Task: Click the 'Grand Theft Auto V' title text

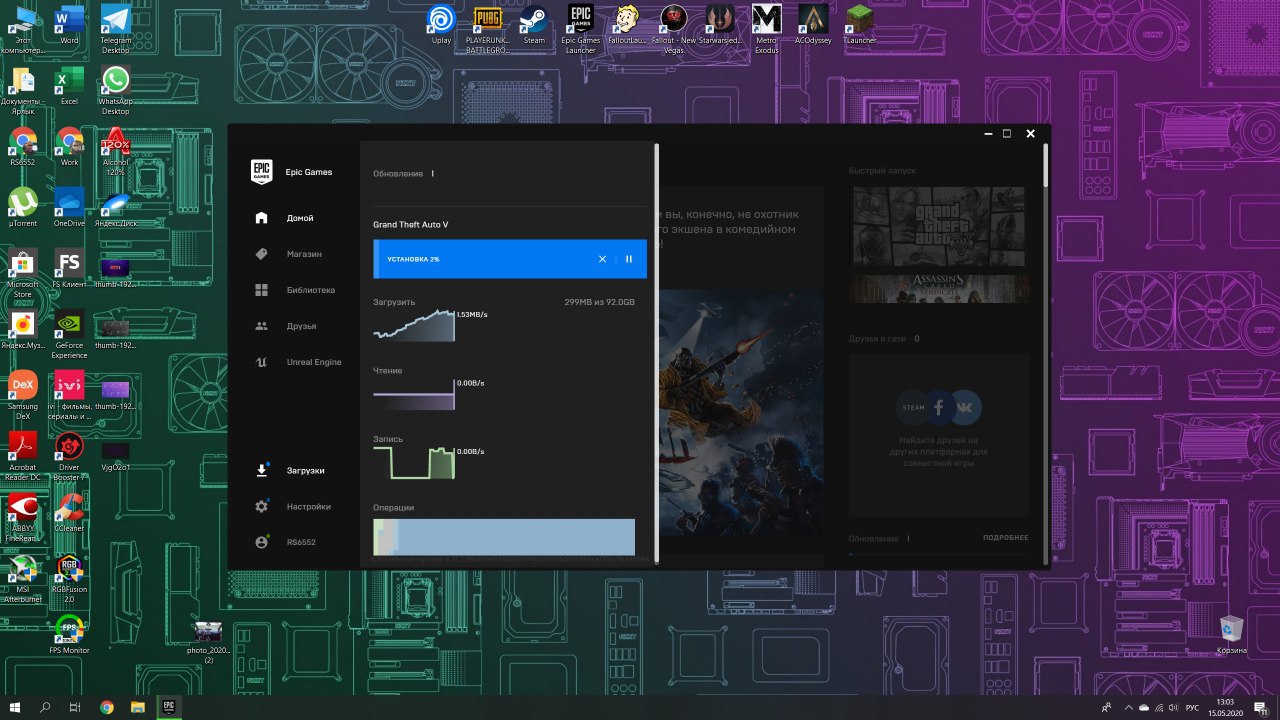Action: 410,224
